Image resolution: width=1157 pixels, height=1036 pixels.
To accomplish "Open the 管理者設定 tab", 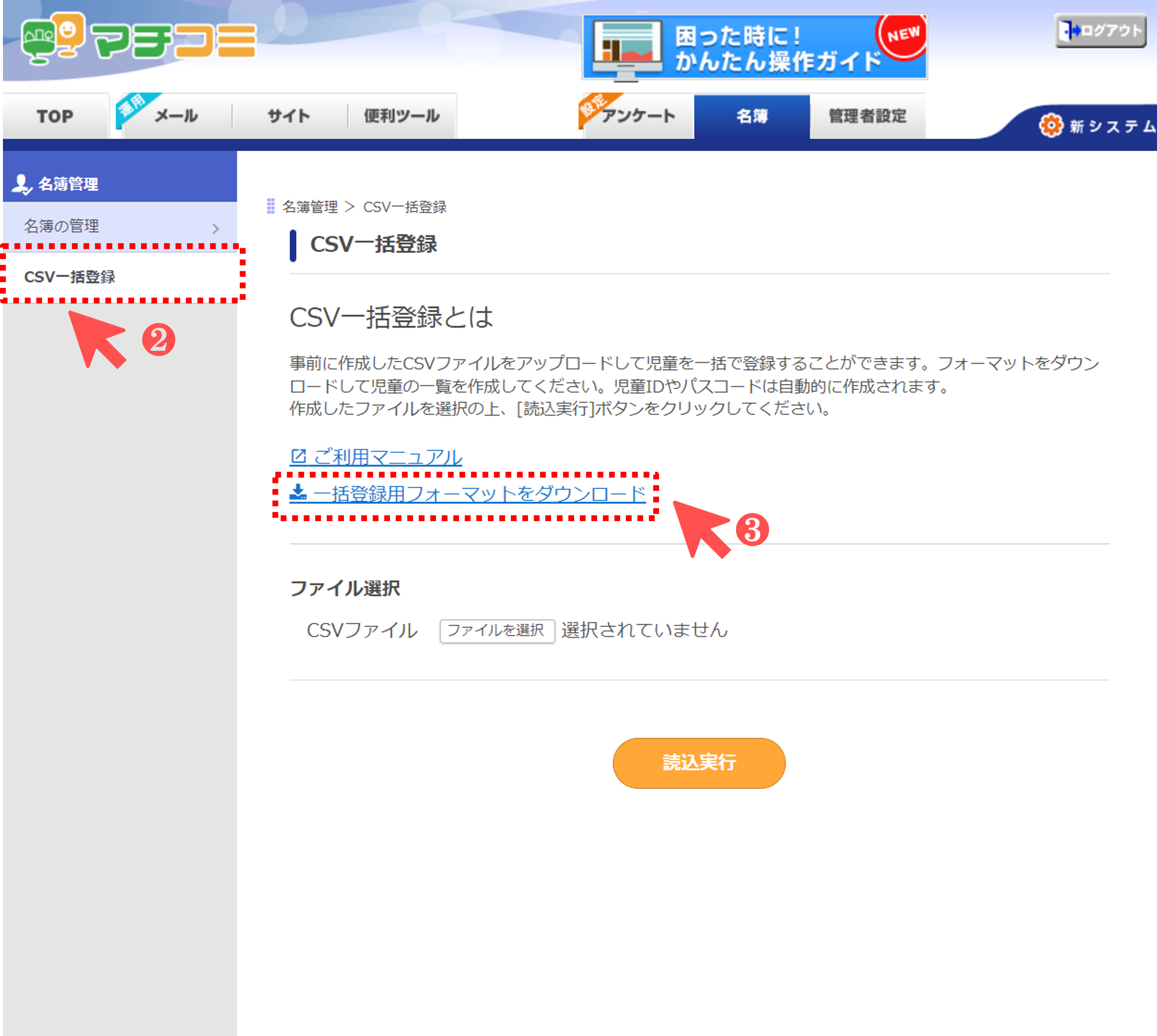I will [867, 116].
